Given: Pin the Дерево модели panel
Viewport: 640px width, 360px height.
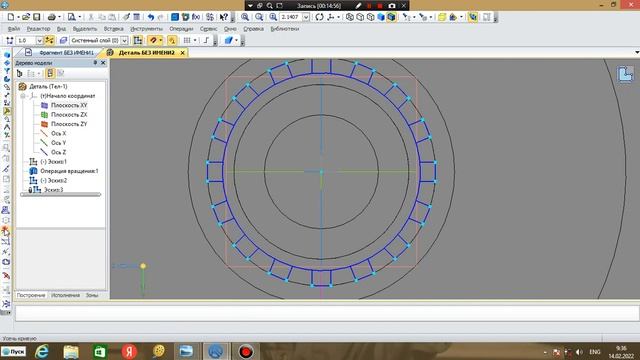Looking at the screenshot, I should click(x=95, y=63).
